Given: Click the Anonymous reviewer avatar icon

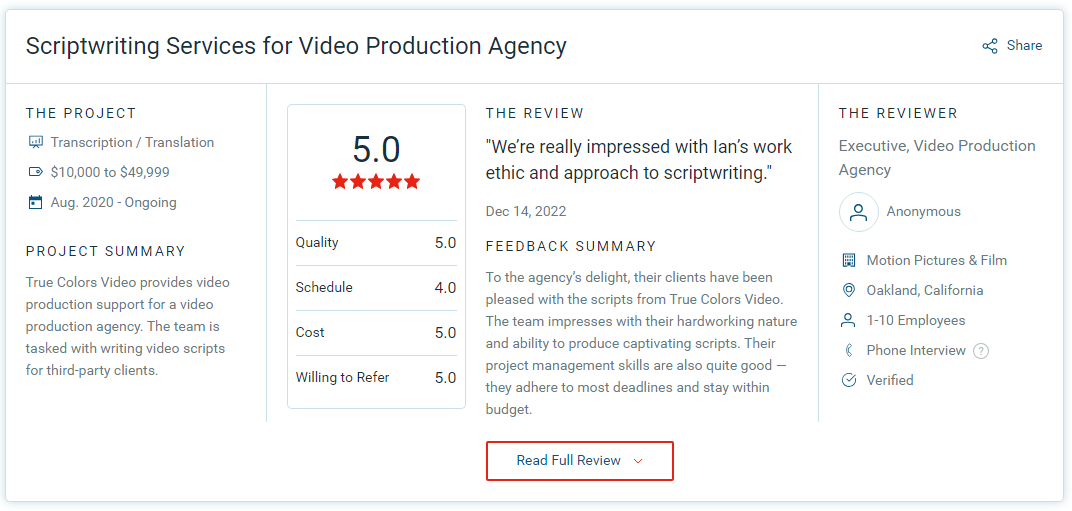Looking at the screenshot, I should point(858,212).
